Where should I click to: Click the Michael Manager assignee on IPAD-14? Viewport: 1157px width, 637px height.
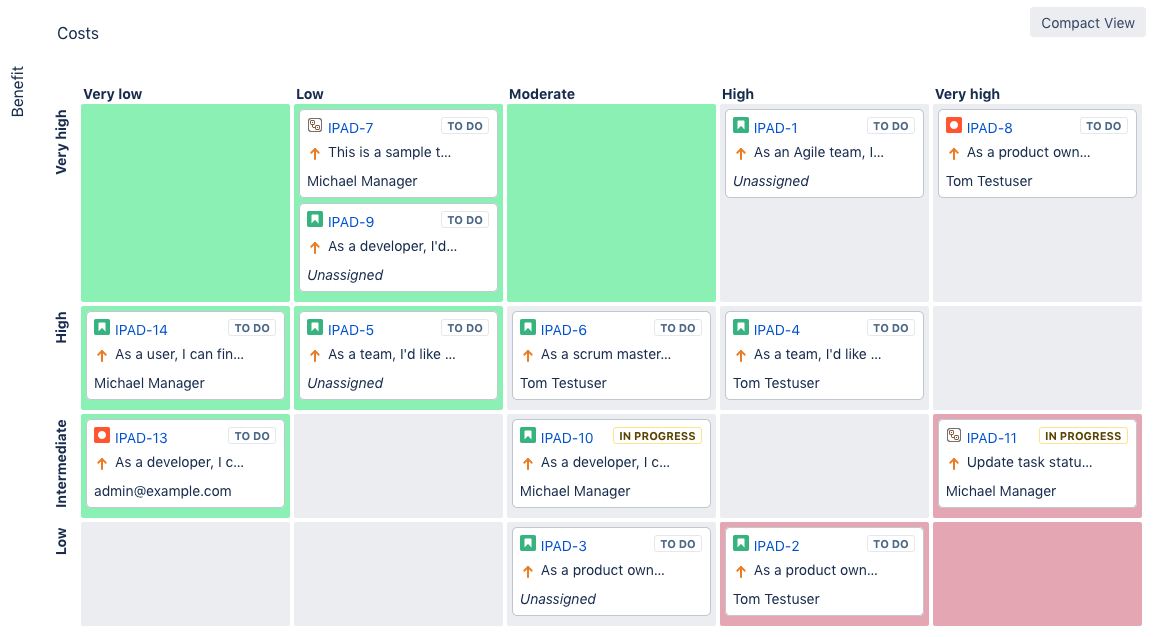149,383
